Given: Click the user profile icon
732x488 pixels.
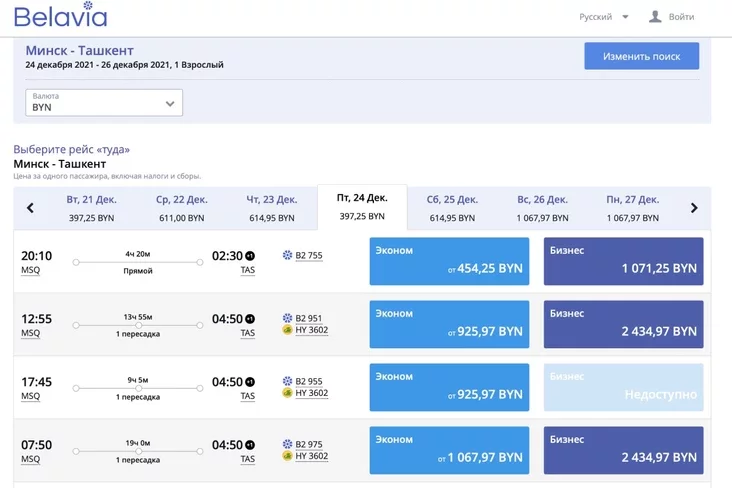Looking at the screenshot, I should (655, 17).
